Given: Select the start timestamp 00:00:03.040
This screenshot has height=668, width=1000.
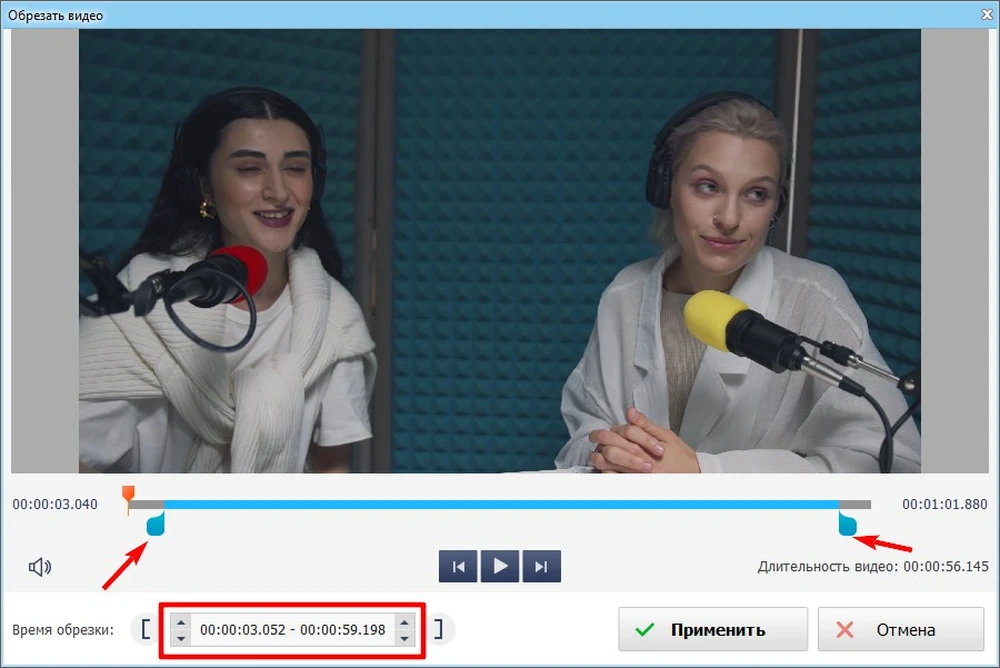Looking at the screenshot, I should point(54,505).
